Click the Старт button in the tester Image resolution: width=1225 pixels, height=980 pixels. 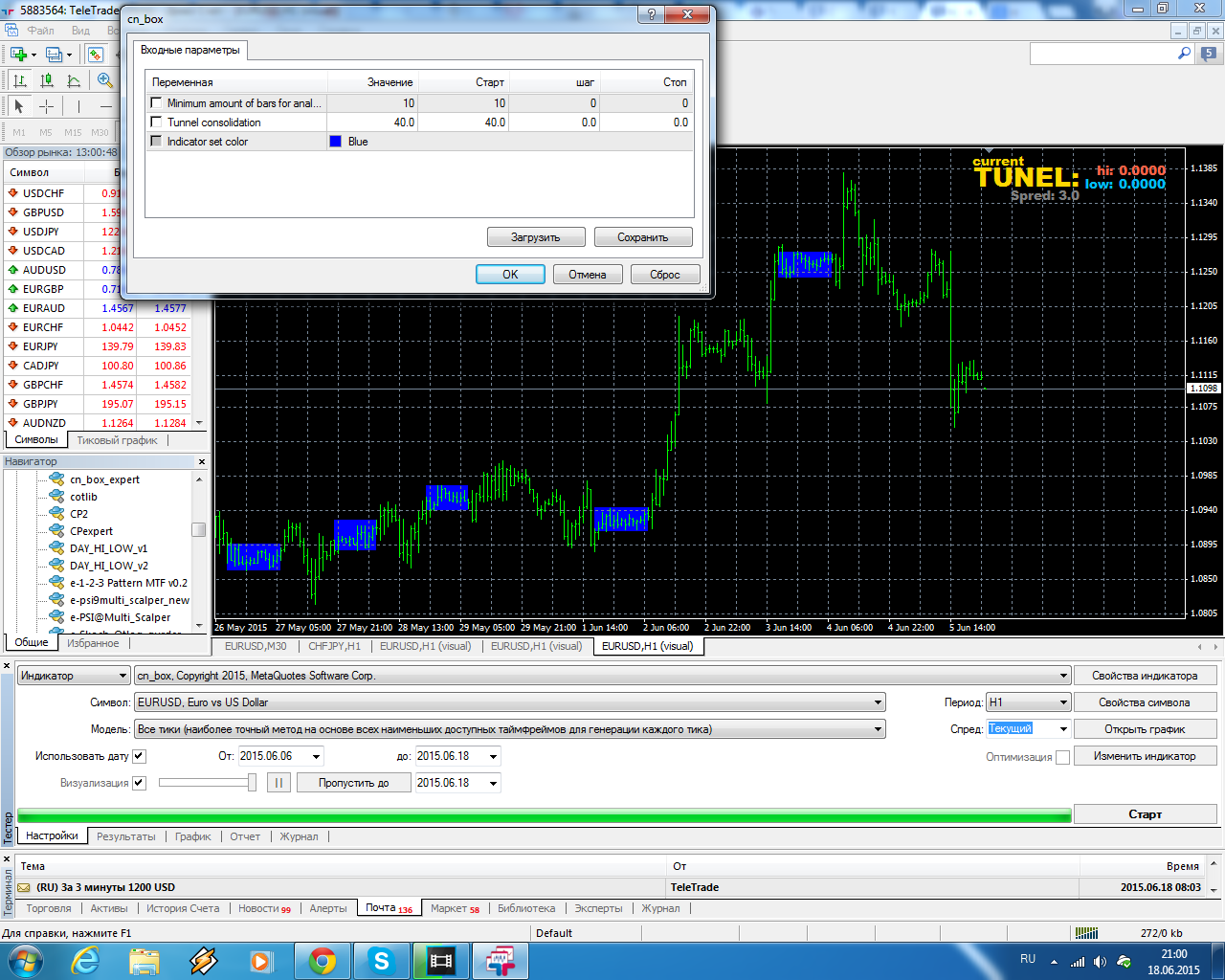click(1145, 814)
